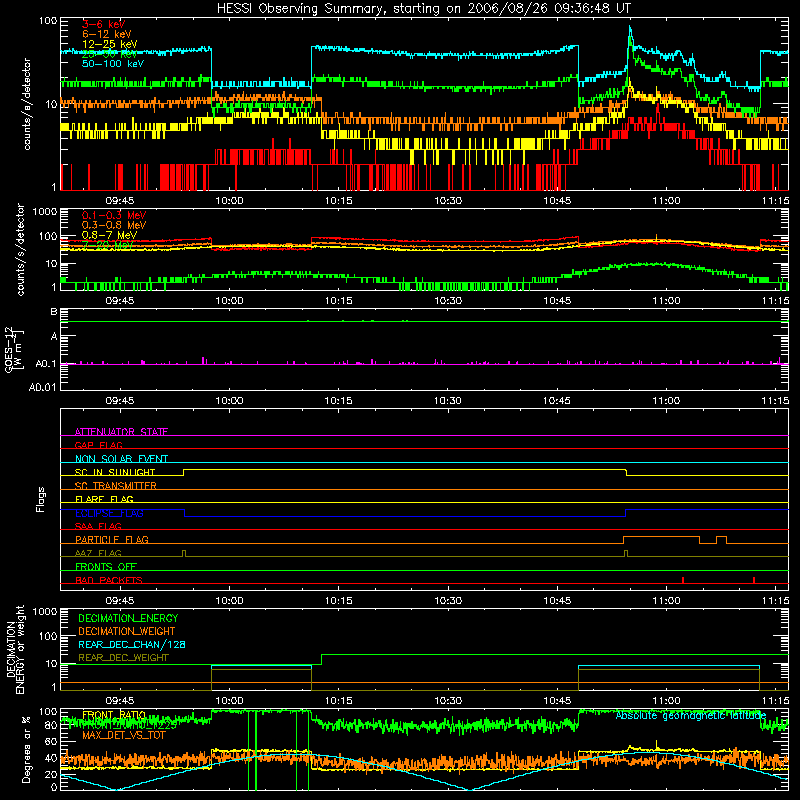The image size is (800, 800).
Task: Click the REAR_DEC_CHAN/128 legend label
Action: pos(132,644)
